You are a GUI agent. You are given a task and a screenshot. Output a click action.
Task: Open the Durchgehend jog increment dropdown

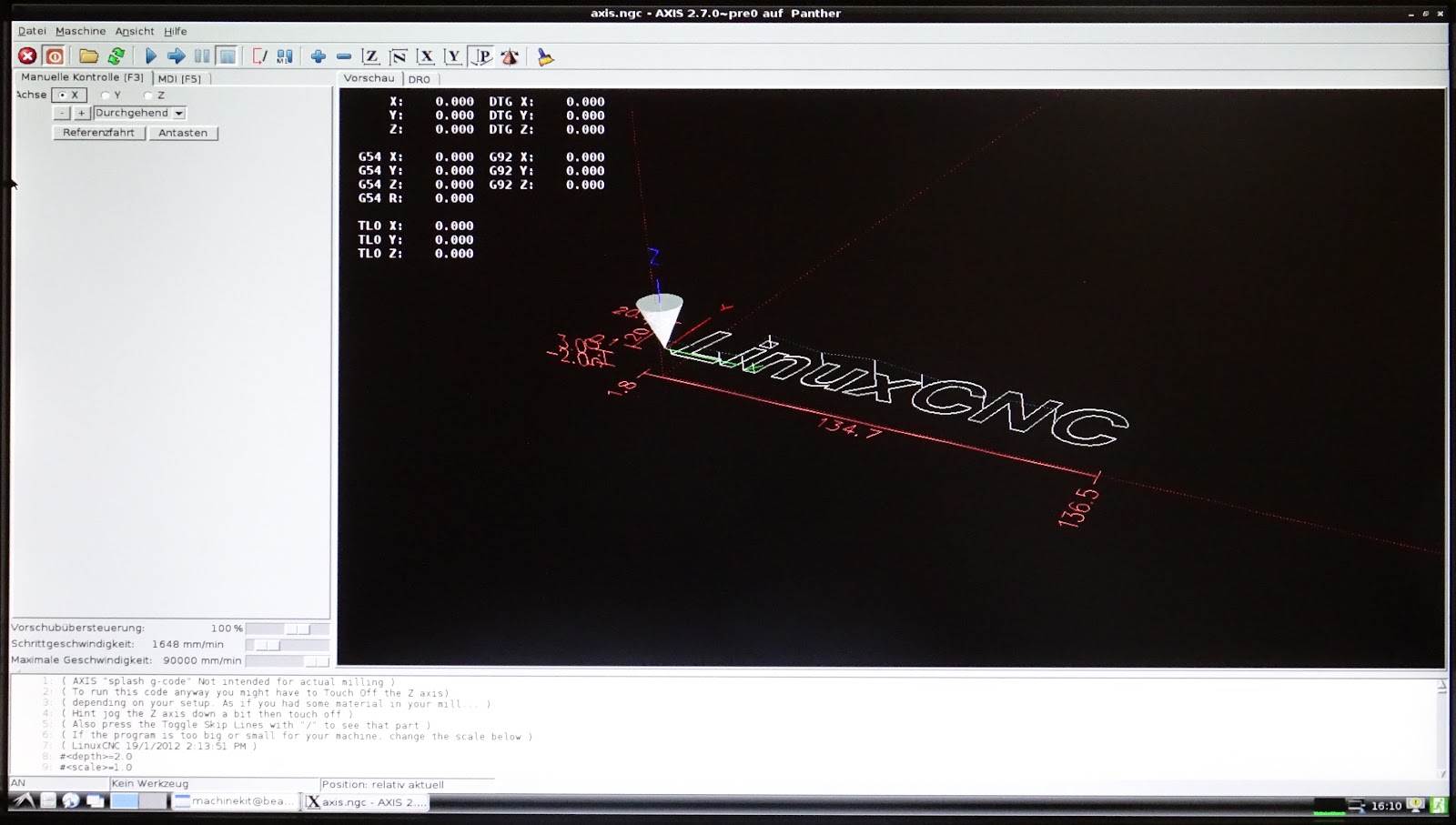(139, 113)
